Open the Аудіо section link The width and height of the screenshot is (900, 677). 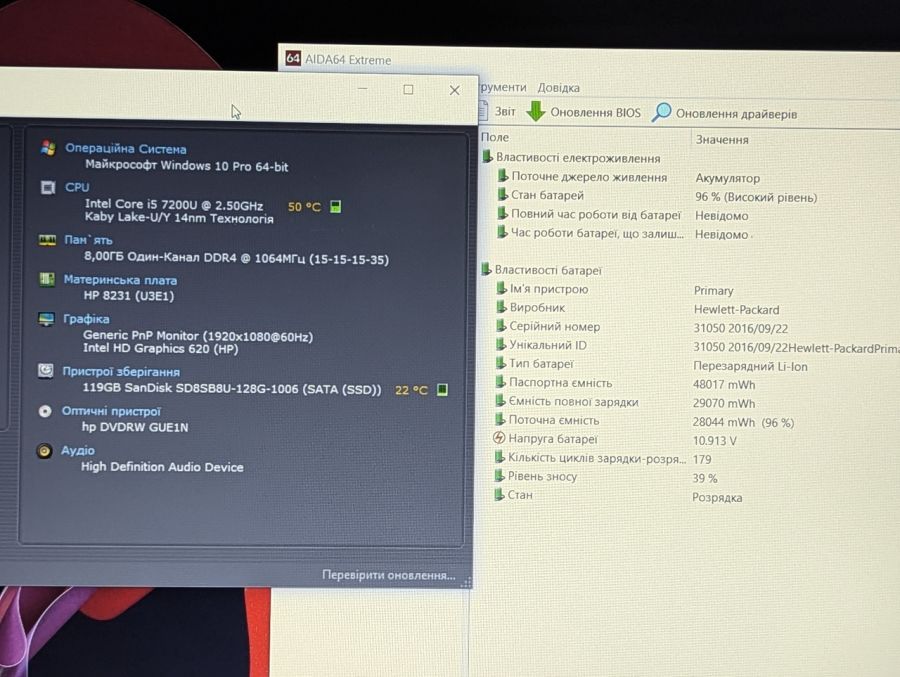tap(78, 451)
